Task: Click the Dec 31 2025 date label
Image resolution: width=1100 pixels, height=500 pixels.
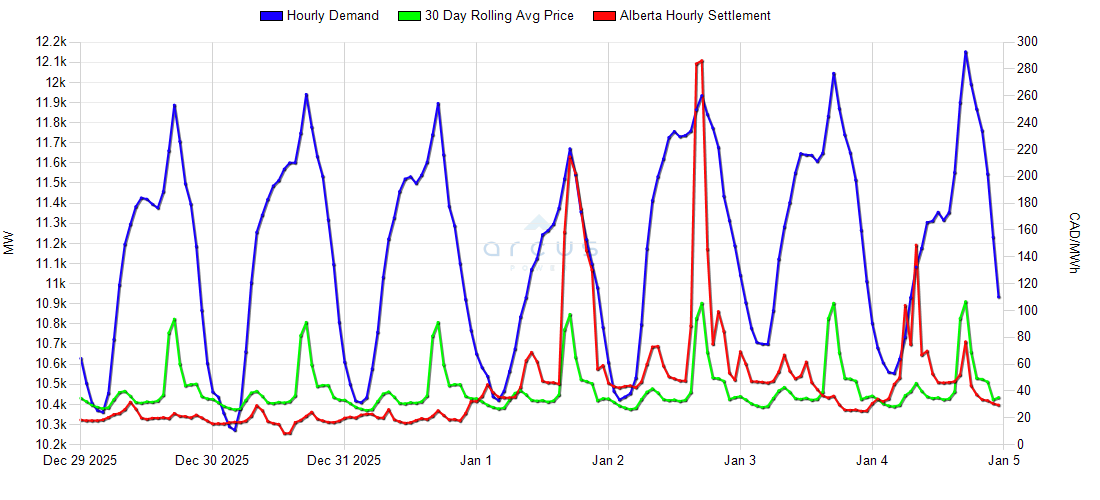Action: click(x=344, y=461)
